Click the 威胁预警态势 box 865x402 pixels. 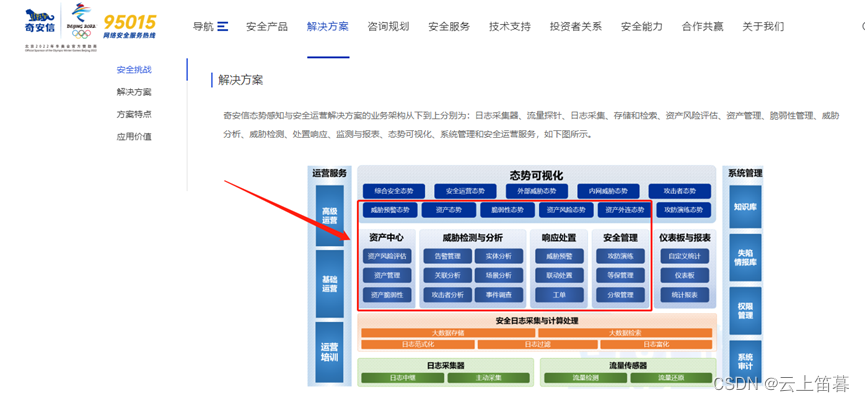390,210
